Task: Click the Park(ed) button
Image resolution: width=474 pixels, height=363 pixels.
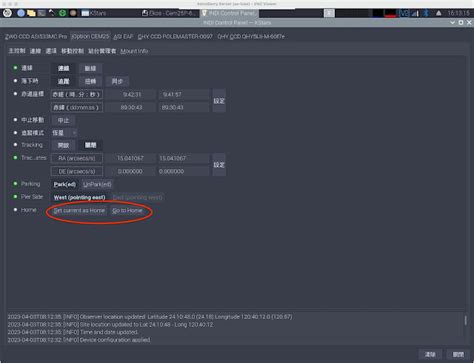Action: coord(65,184)
